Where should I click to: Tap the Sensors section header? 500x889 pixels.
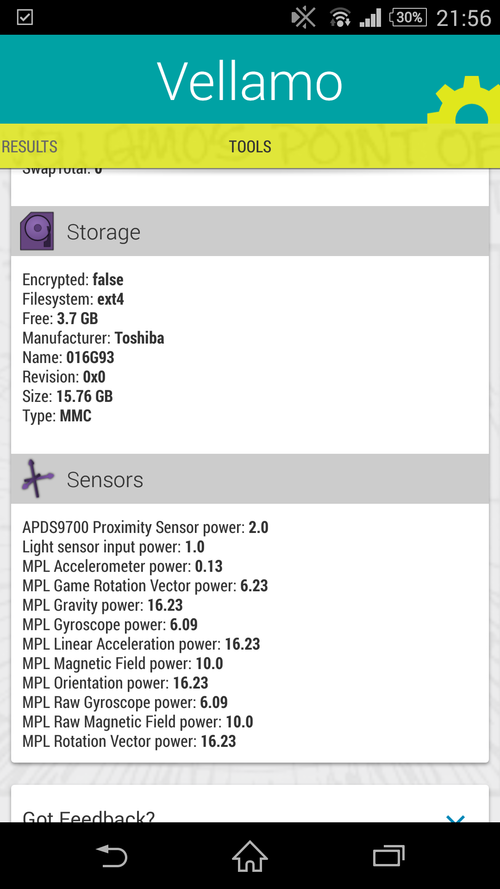coord(250,479)
